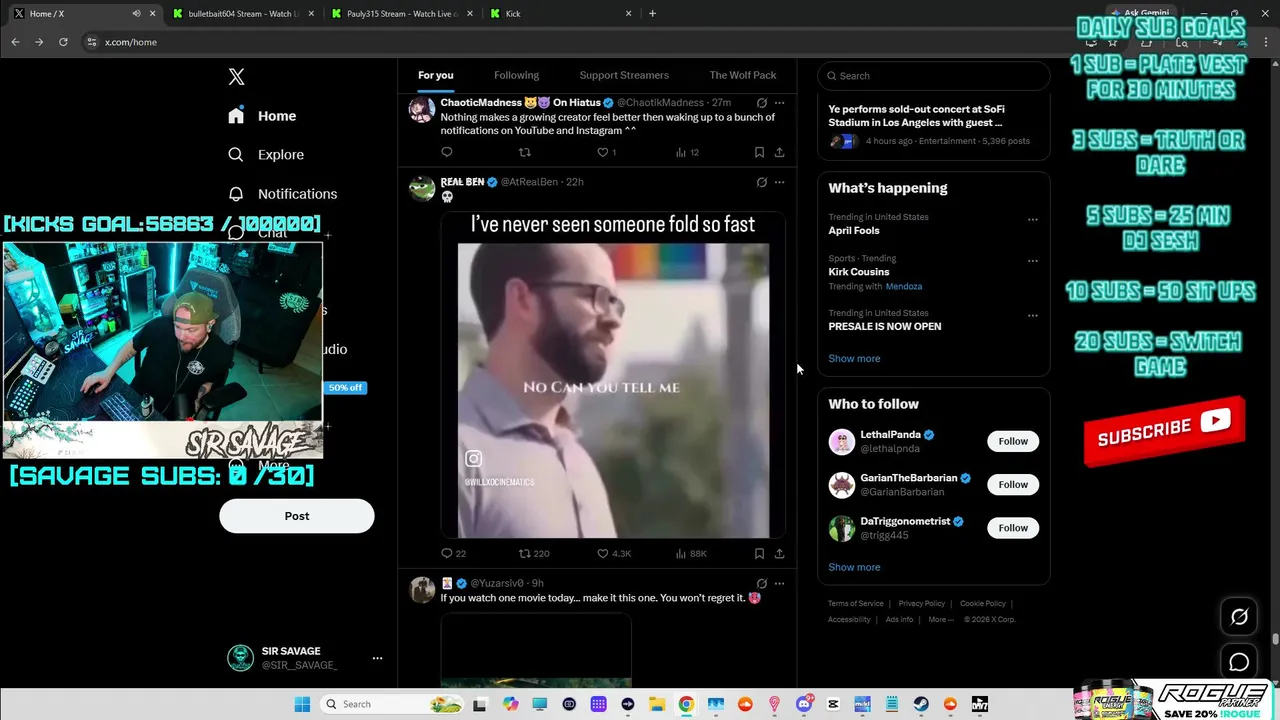Switch to bulletbait604 Stream browser tab

[244, 14]
